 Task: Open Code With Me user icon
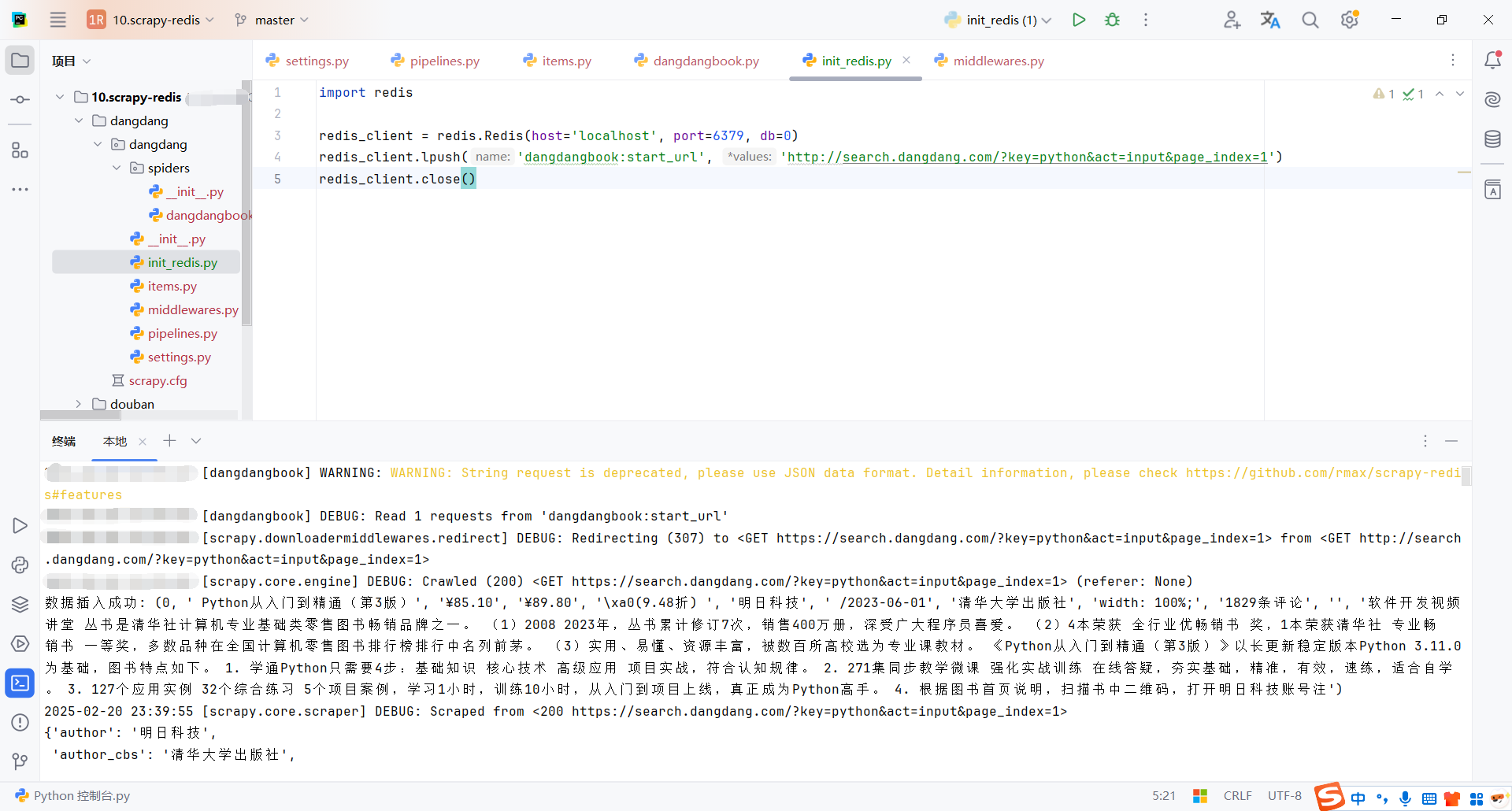pos(1232,20)
